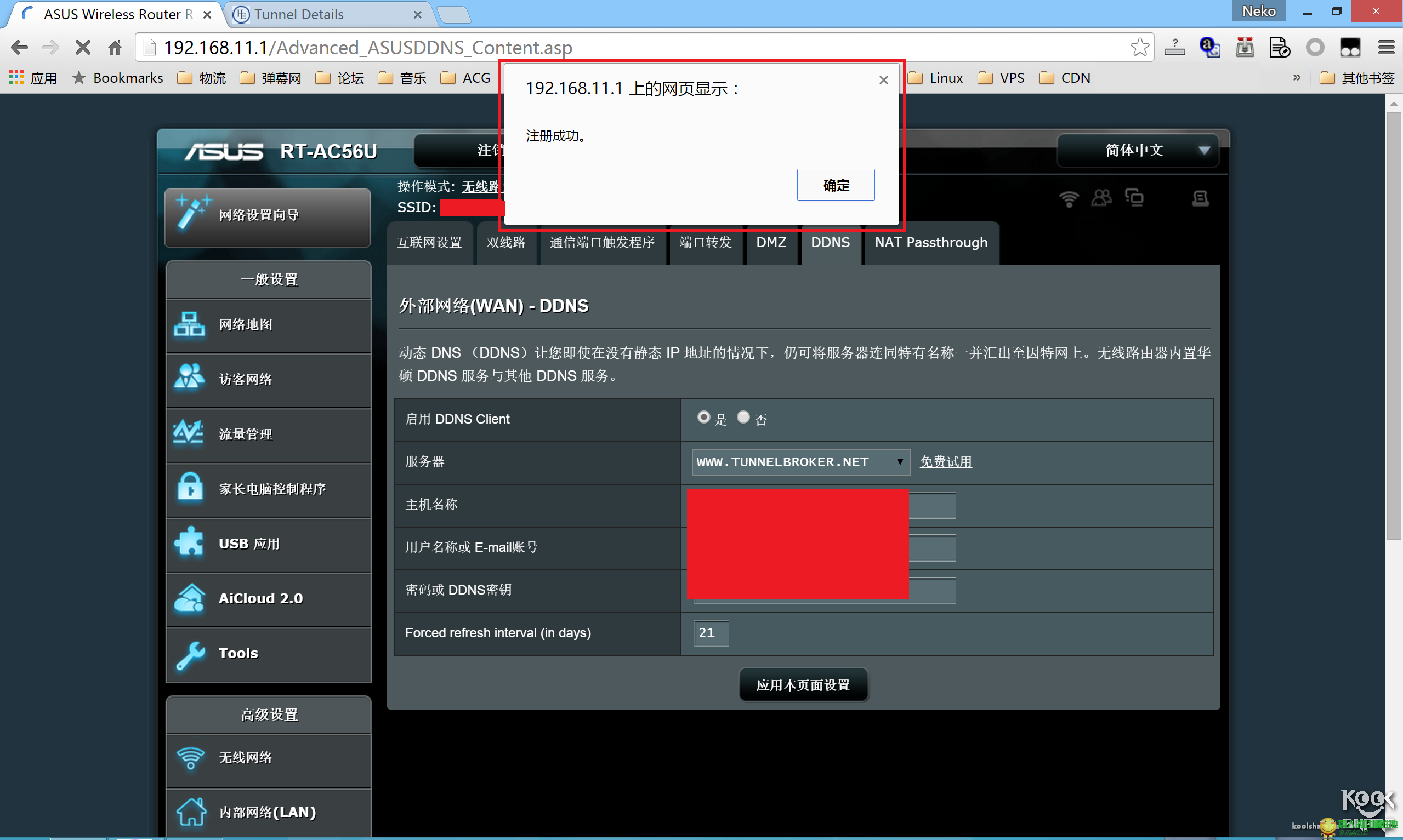Open AiCloud 2.0 section
The height and width of the screenshot is (840, 1403).
[268, 599]
